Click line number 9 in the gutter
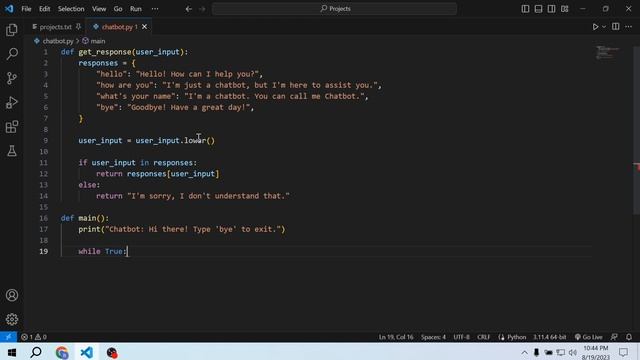 coord(45,141)
